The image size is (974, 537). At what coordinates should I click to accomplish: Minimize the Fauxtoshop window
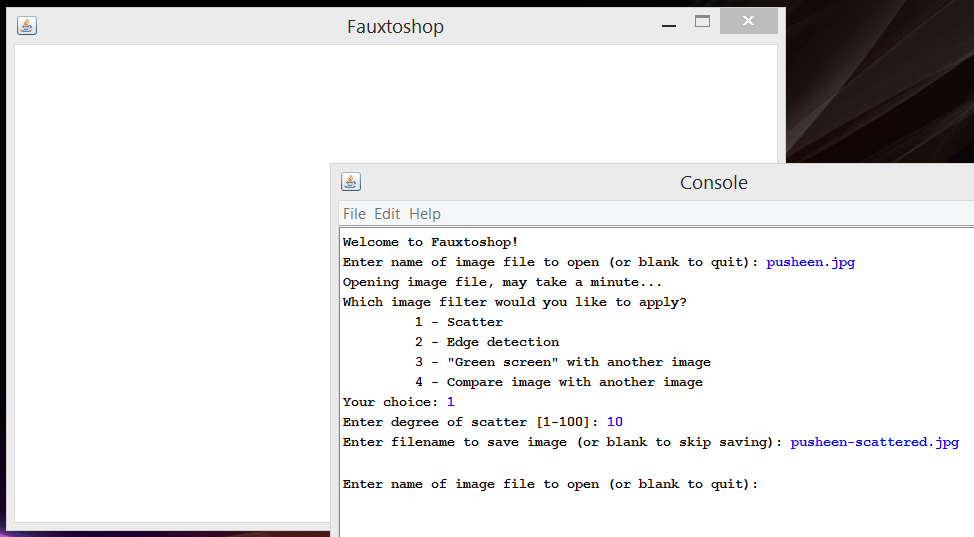coord(668,25)
